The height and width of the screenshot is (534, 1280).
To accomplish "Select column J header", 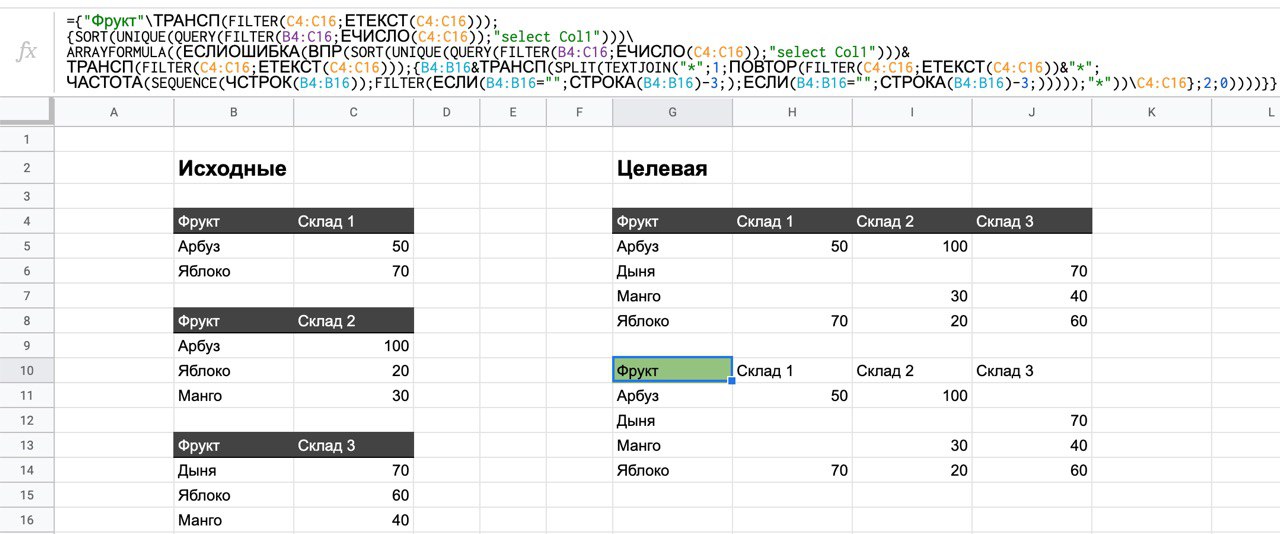I will pos(1032,113).
